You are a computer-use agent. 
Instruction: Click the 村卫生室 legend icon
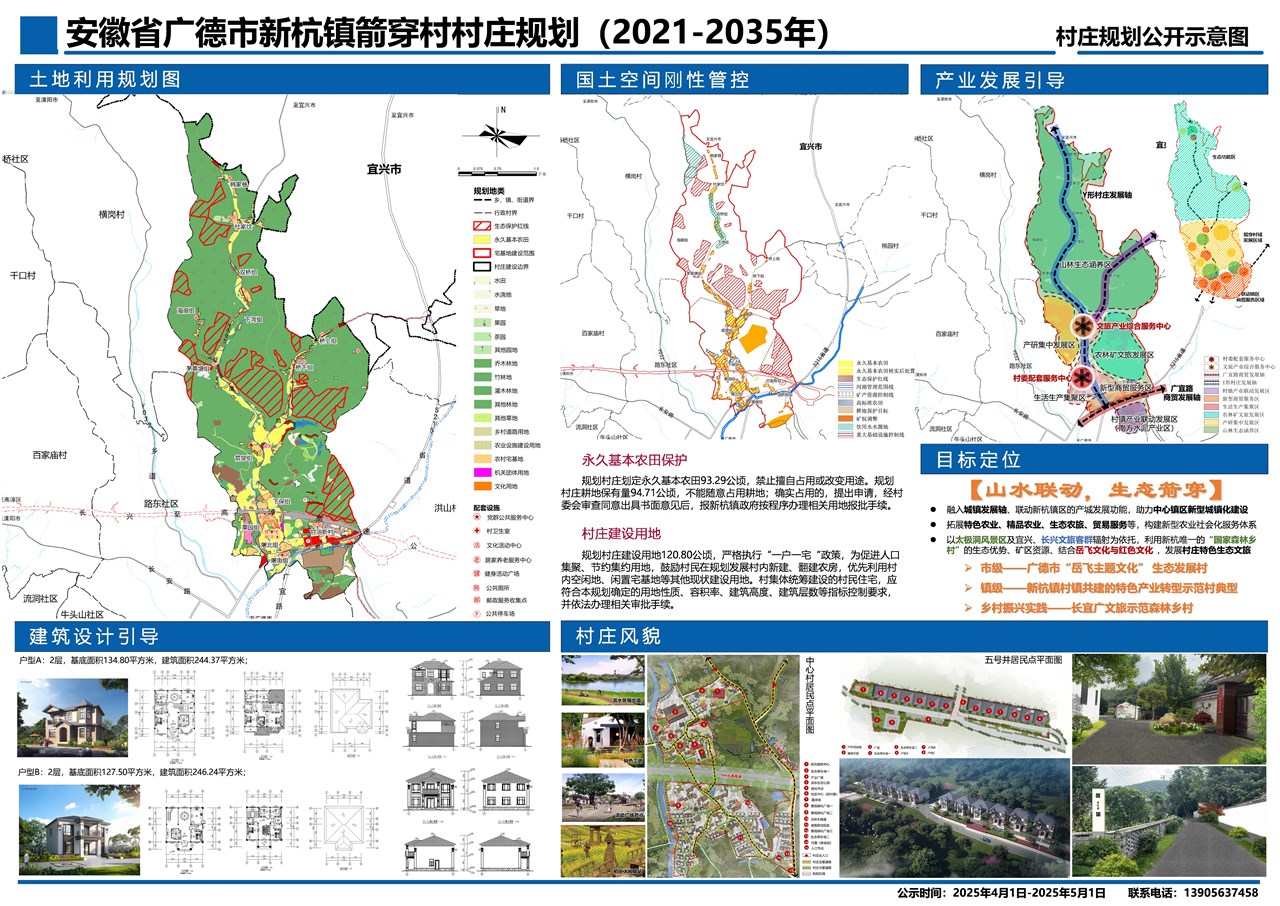click(x=476, y=532)
